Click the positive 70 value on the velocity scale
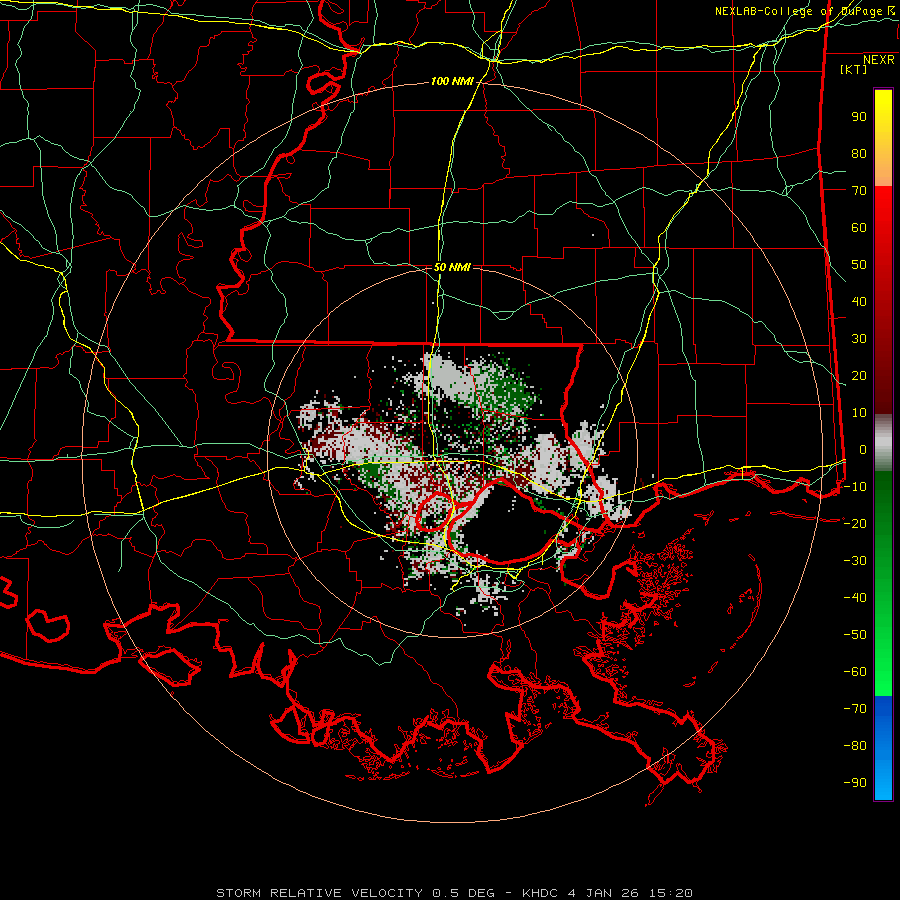The image size is (900, 900). 859,191
